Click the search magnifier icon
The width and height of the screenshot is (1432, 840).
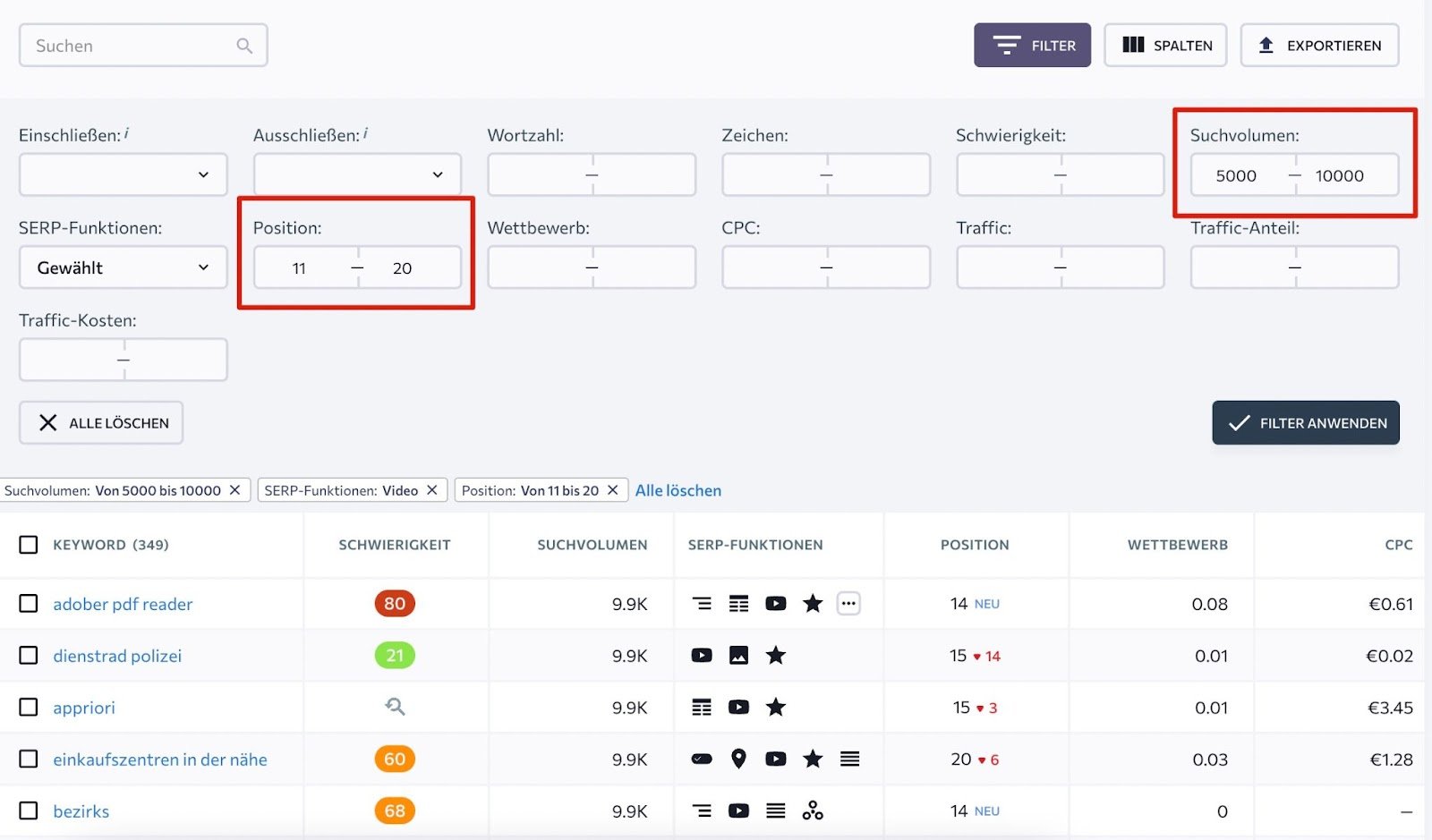click(x=244, y=46)
